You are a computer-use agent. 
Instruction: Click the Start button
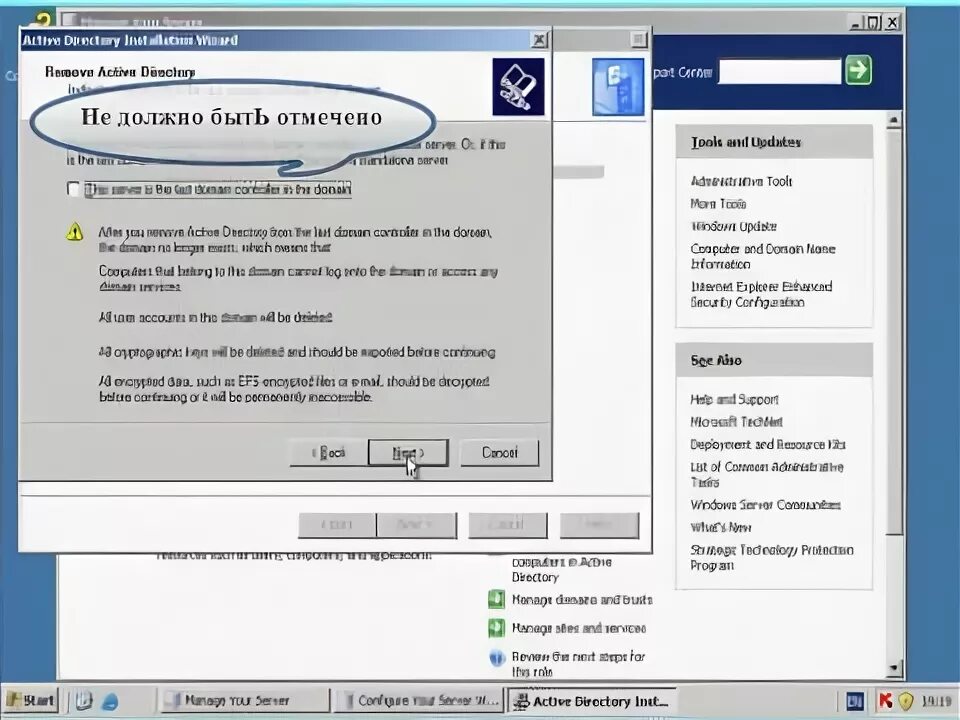pyautogui.click(x=31, y=700)
